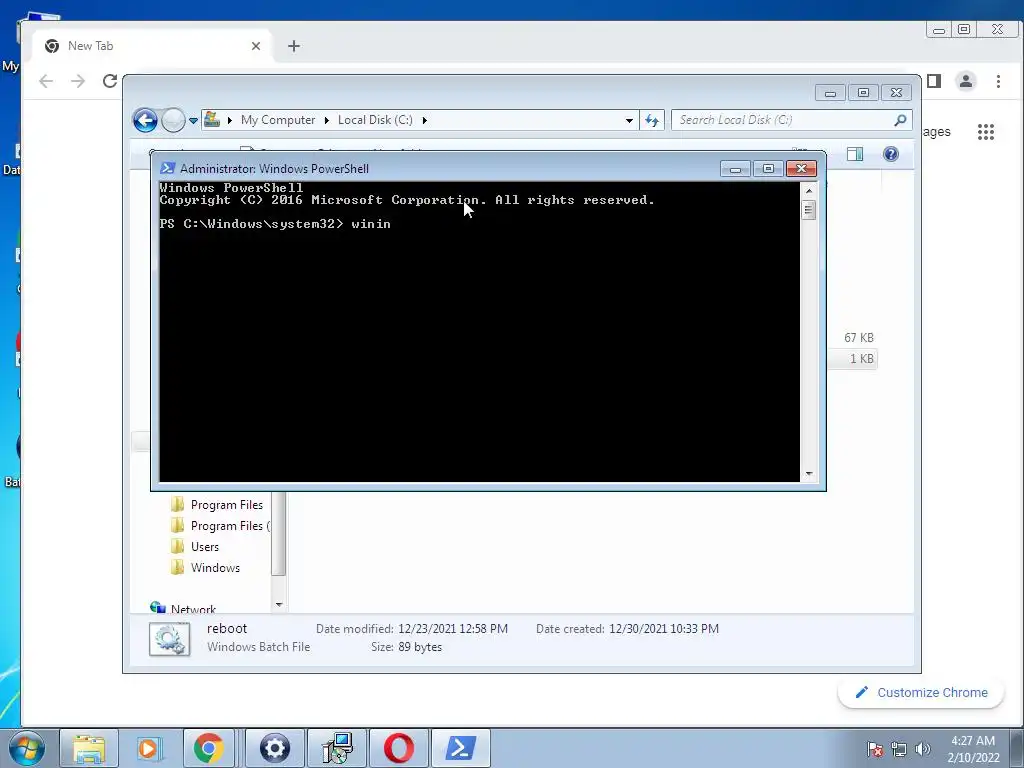
Task: Click the Show desktop strip
Action: point(1017,748)
